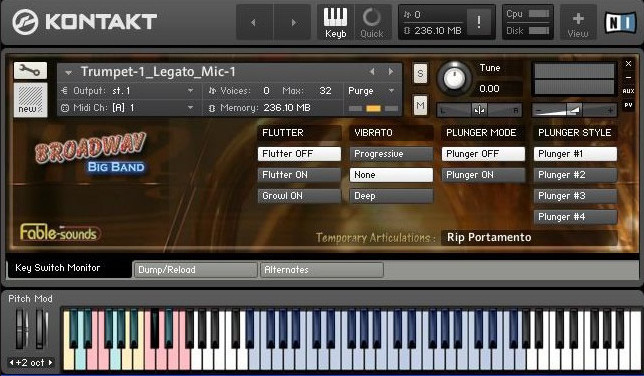This screenshot has width=644, height=376.
Task: Choose Plunger #1 style
Action: click(x=575, y=154)
